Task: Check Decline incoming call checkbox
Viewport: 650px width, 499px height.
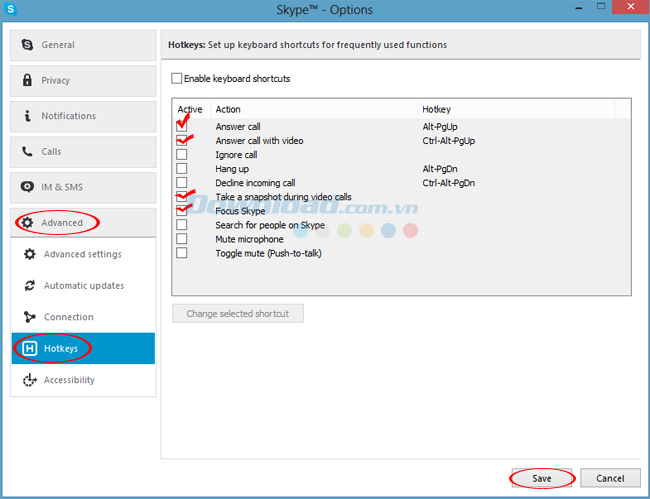Action: pos(182,182)
